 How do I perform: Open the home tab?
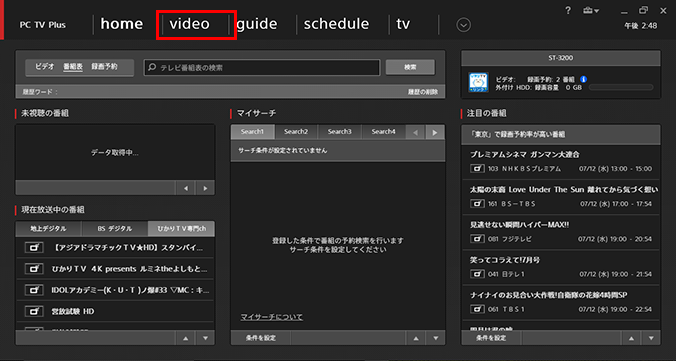[122, 24]
